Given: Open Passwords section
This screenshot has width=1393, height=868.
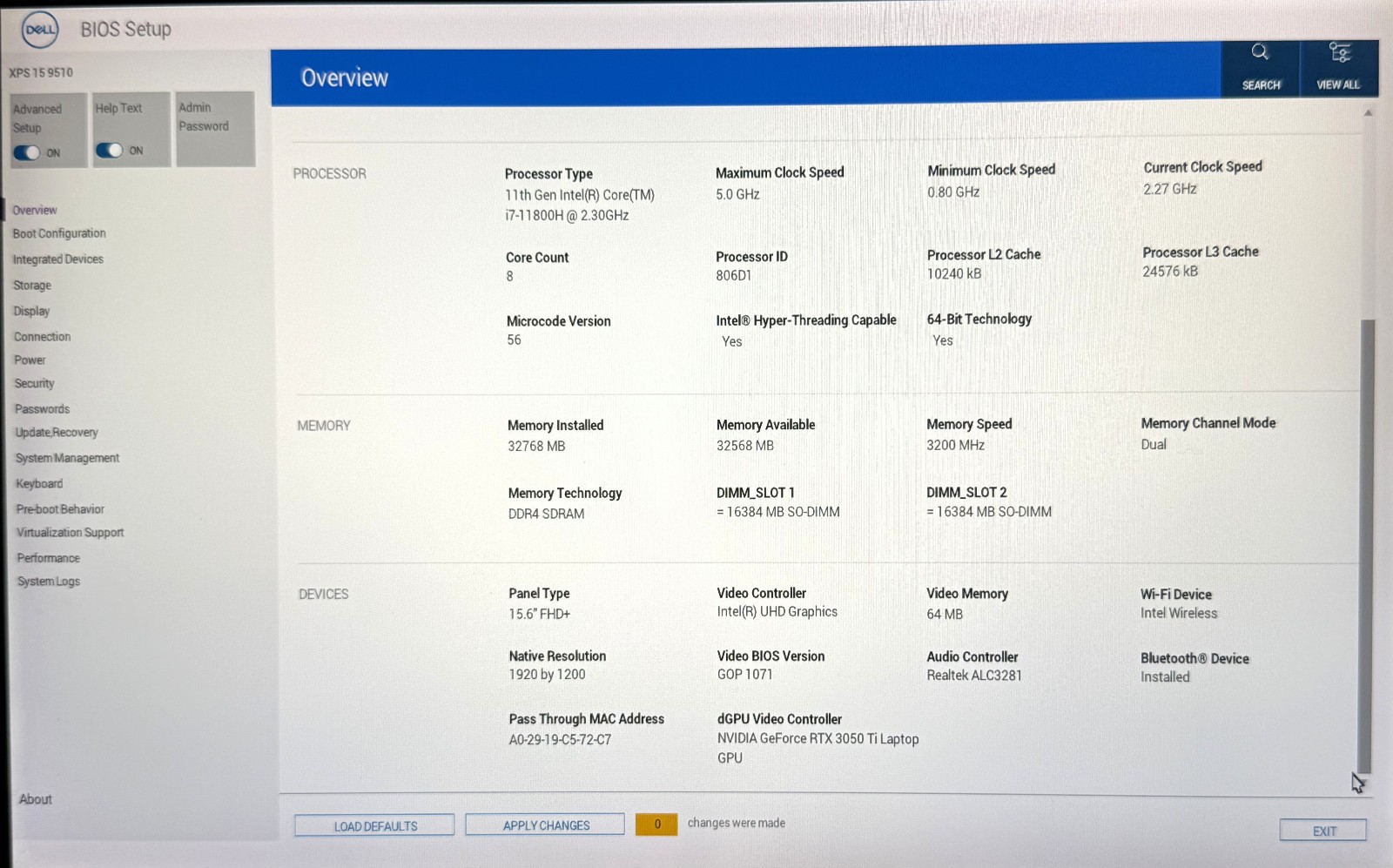Looking at the screenshot, I should point(42,408).
